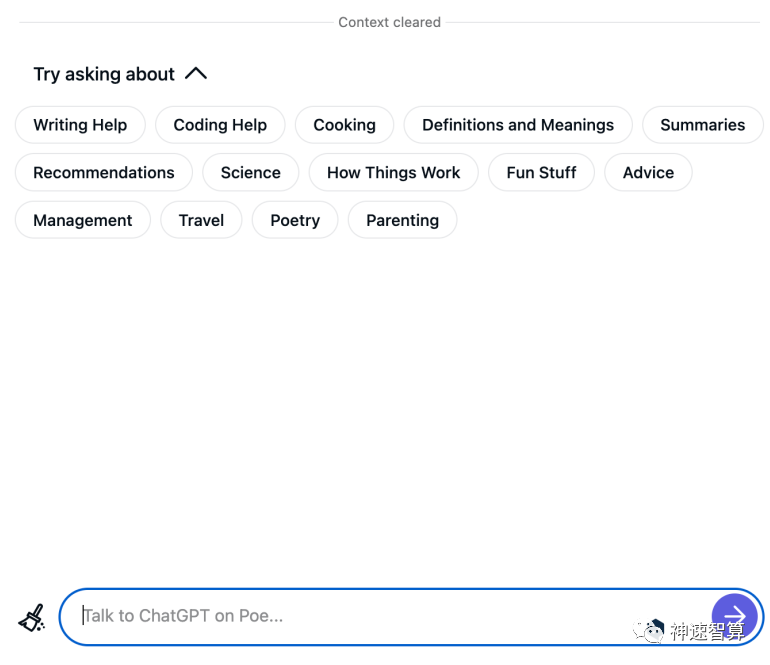The width and height of the screenshot is (770, 665).
Task: Pick the Fun Stuff topic
Action: pyautogui.click(x=541, y=172)
